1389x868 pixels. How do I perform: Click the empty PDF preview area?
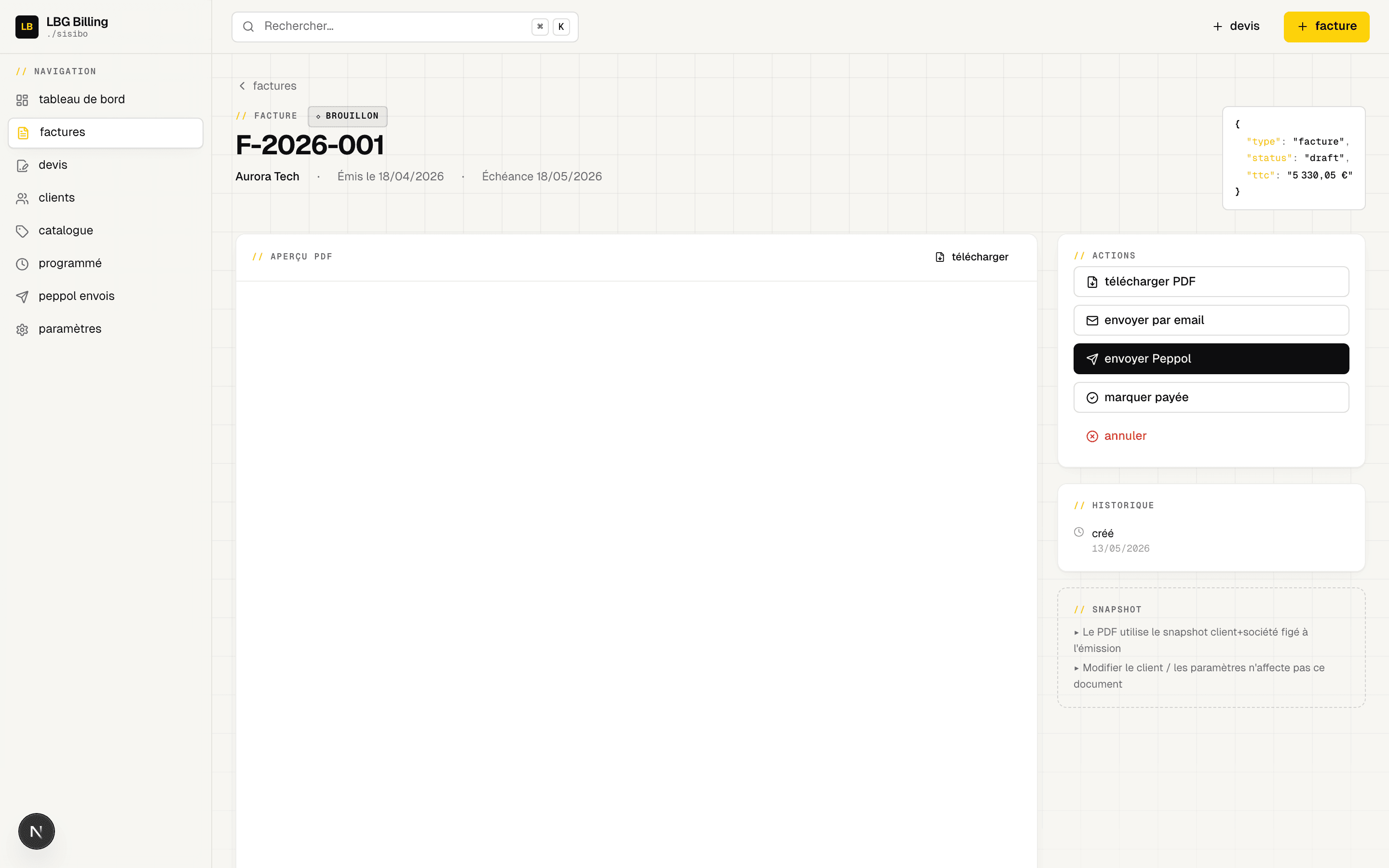[x=637, y=574]
